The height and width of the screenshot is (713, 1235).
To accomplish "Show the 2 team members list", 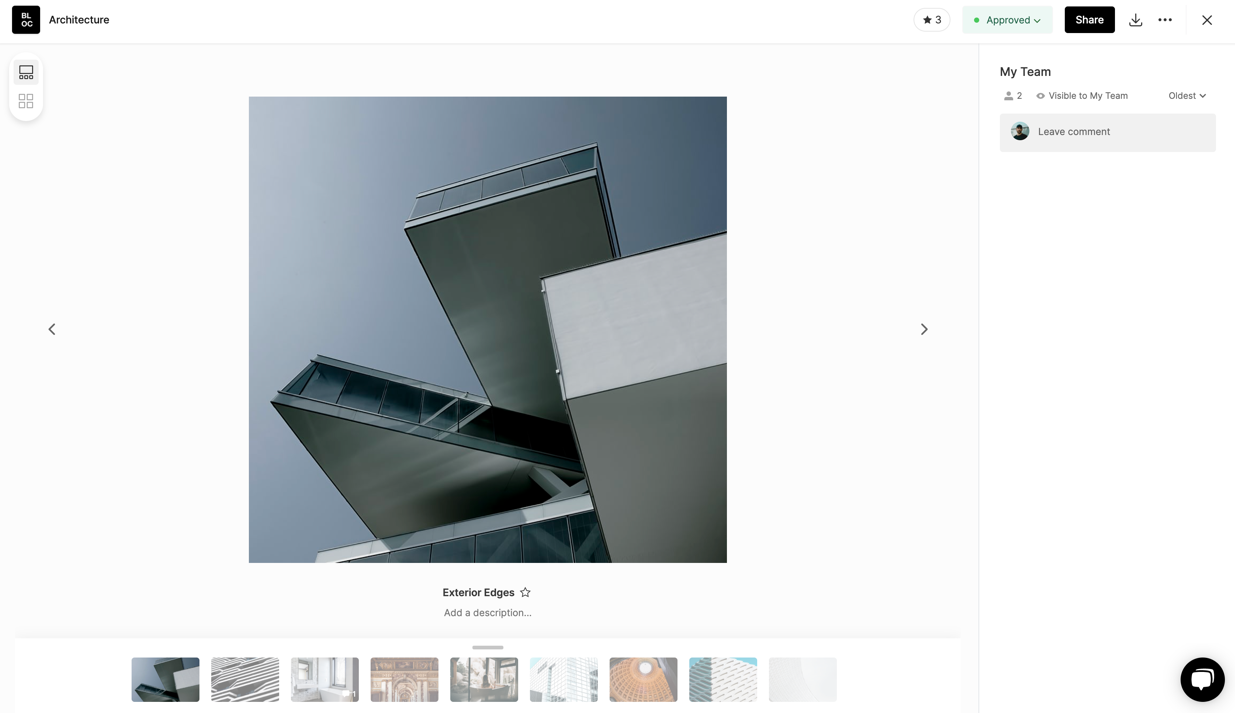I will coord(1012,96).
